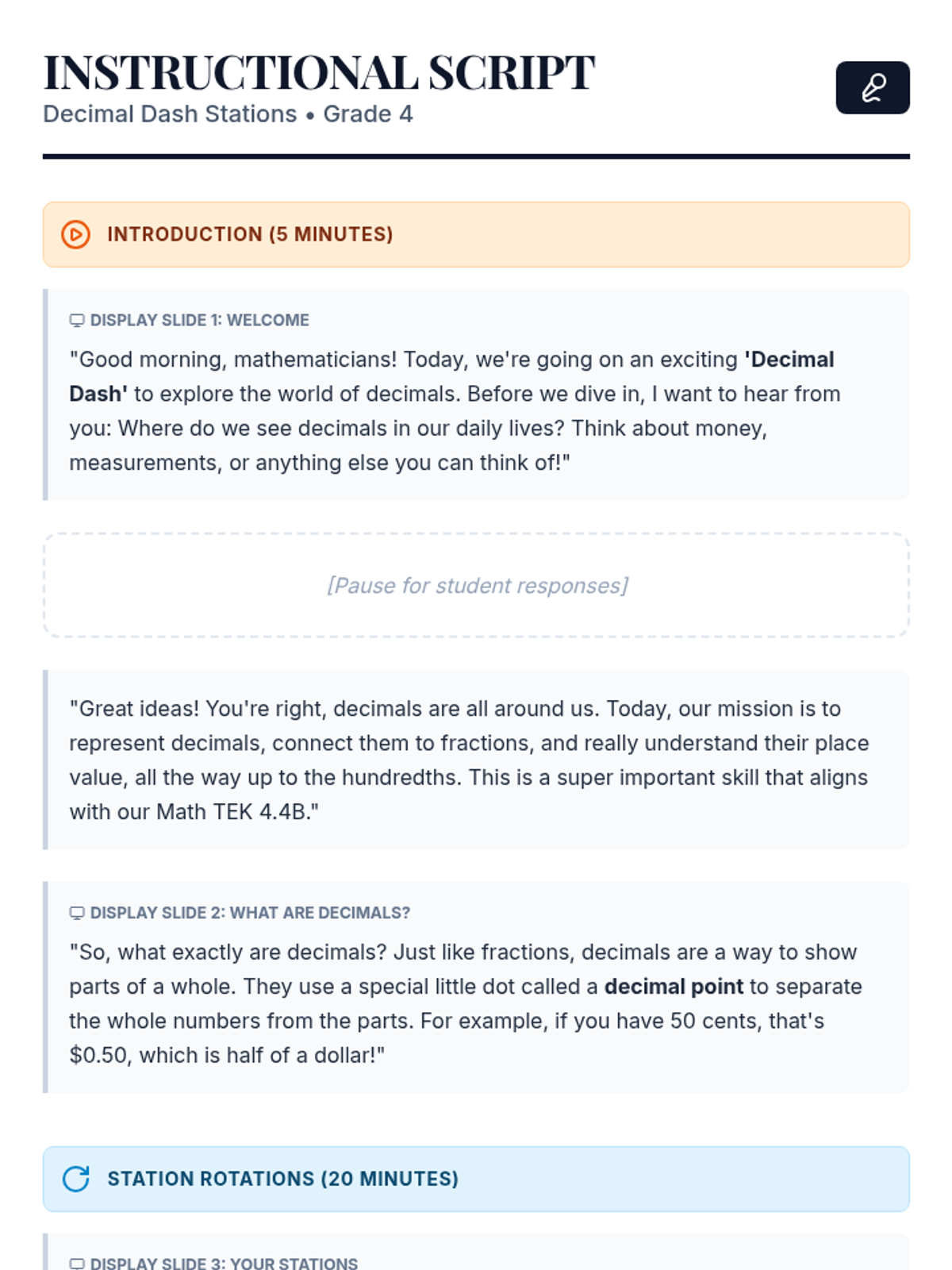The height and width of the screenshot is (1270, 952).
Task: Open the 'Display Slide 3: Your Stations' label
Action: click(x=224, y=1263)
